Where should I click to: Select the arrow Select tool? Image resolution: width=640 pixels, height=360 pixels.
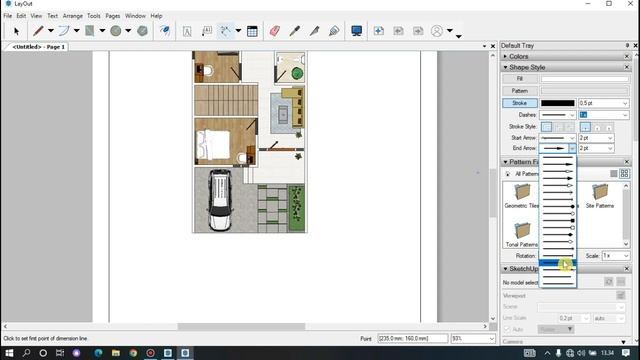pyautogui.click(x=16, y=31)
